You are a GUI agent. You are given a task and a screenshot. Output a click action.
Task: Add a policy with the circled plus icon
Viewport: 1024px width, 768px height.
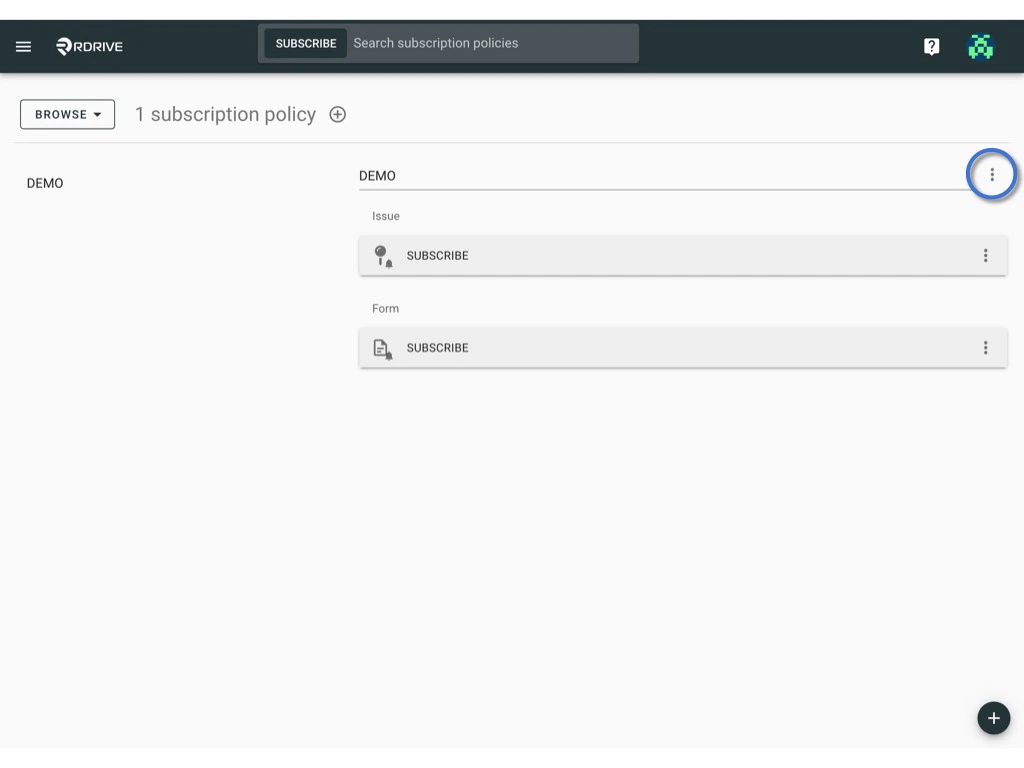pyautogui.click(x=337, y=114)
